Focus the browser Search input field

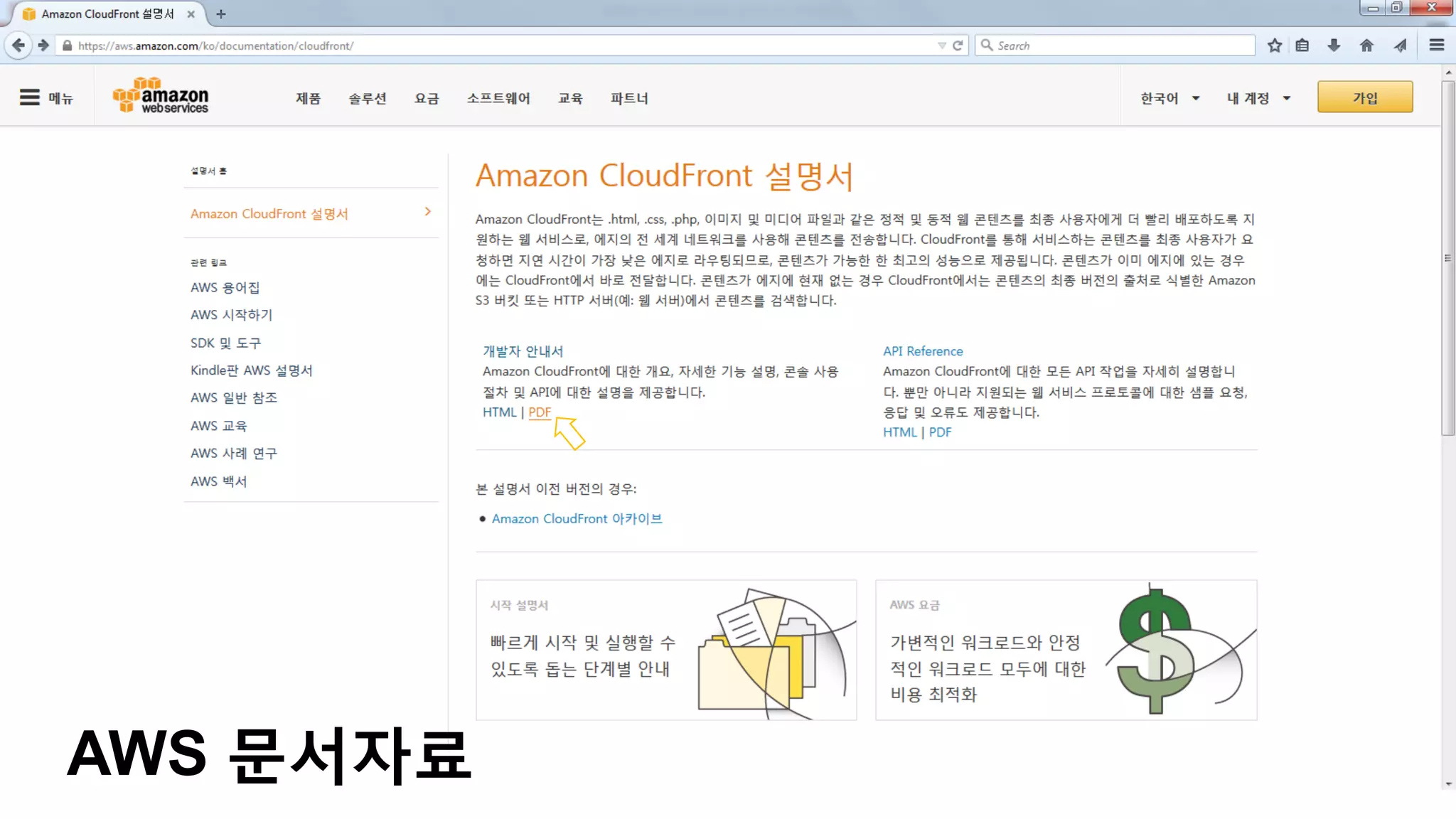1114,45
